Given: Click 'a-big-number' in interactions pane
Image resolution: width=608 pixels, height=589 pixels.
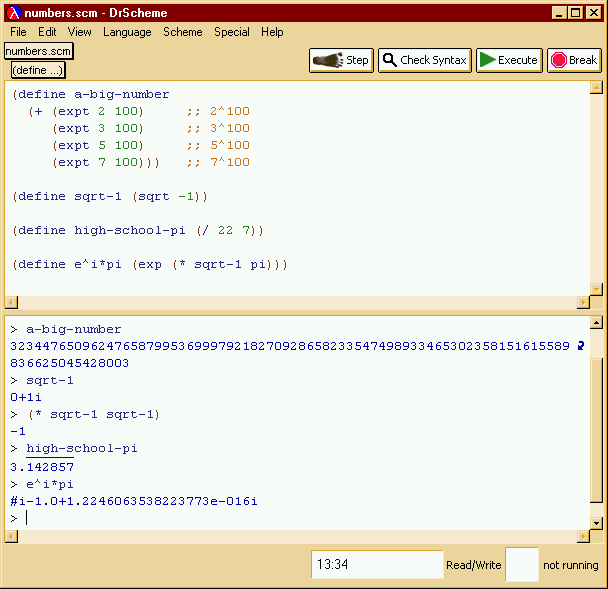Looking at the screenshot, I should [74, 329].
